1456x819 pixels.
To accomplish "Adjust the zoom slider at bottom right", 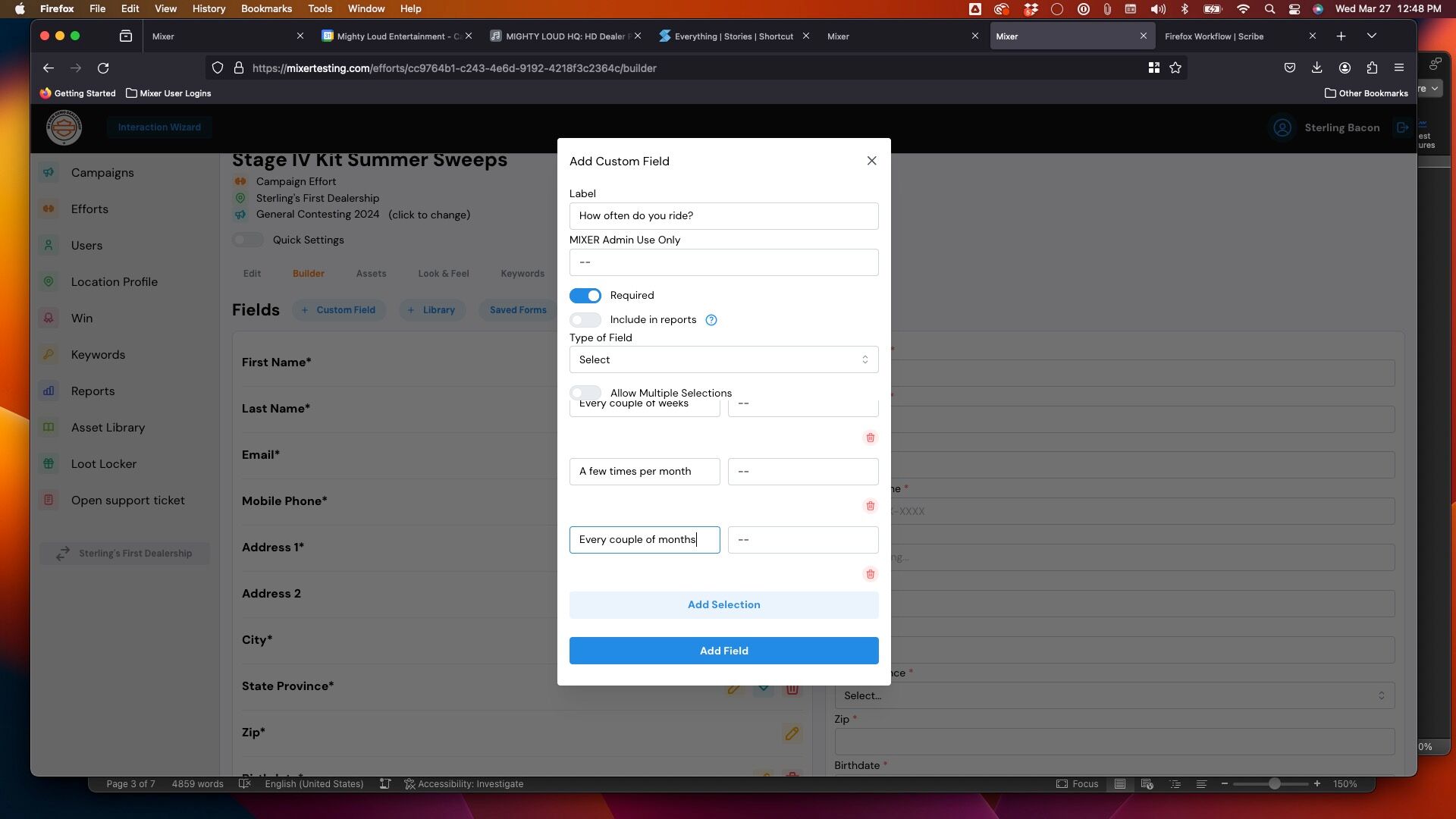I will 1274,783.
